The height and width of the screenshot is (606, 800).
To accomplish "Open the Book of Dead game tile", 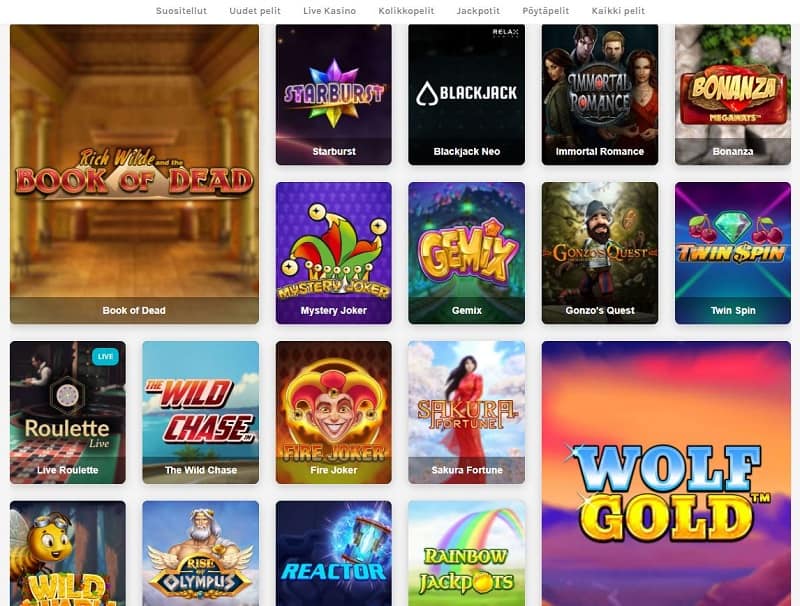I will pyautogui.click(x=134, y=174).
